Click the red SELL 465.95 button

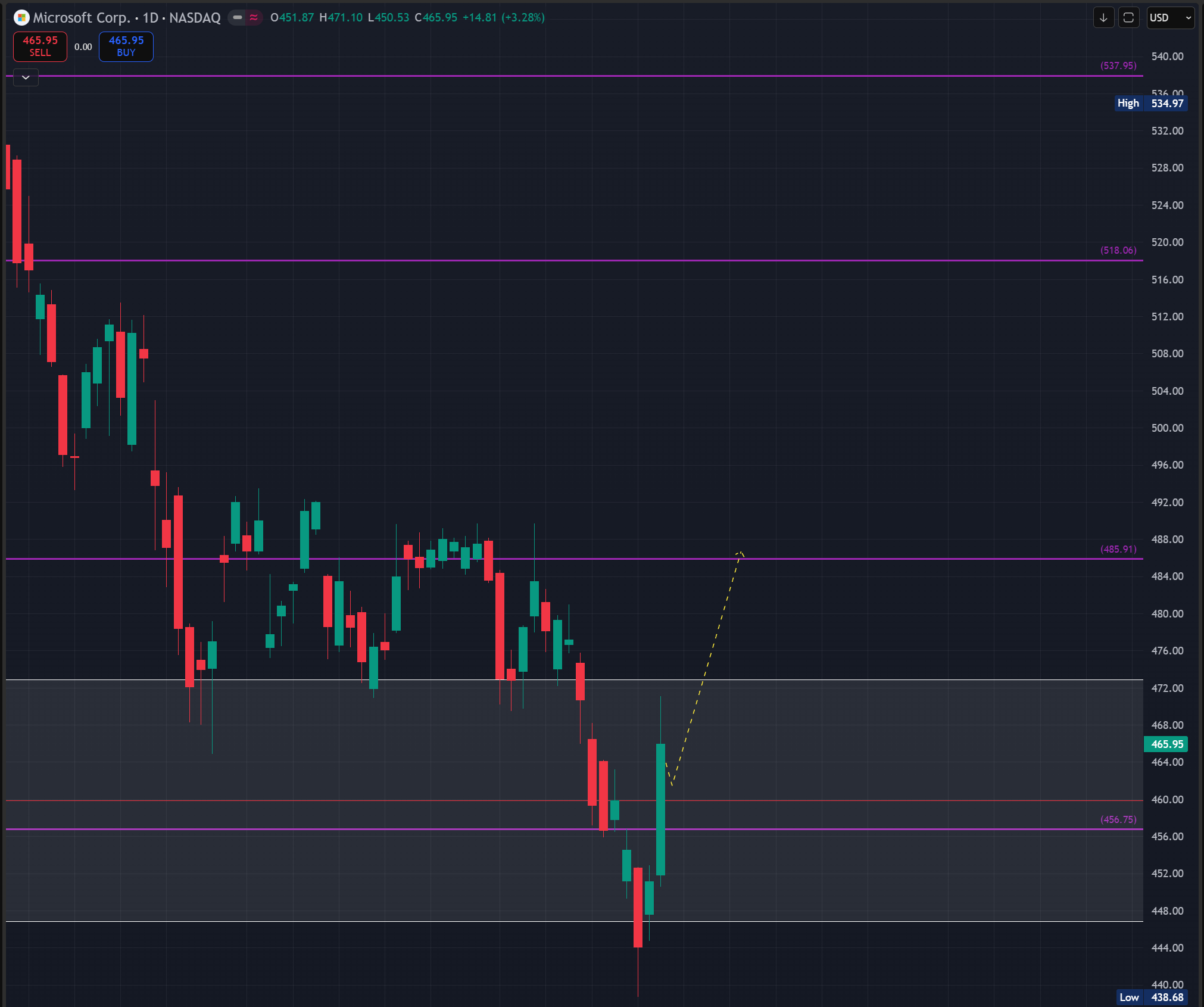[40, 46]
